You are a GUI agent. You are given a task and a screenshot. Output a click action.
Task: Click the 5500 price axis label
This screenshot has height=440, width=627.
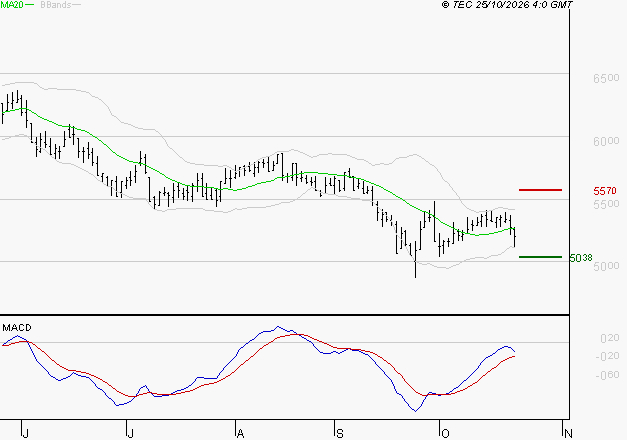click(x=606, y=204)
